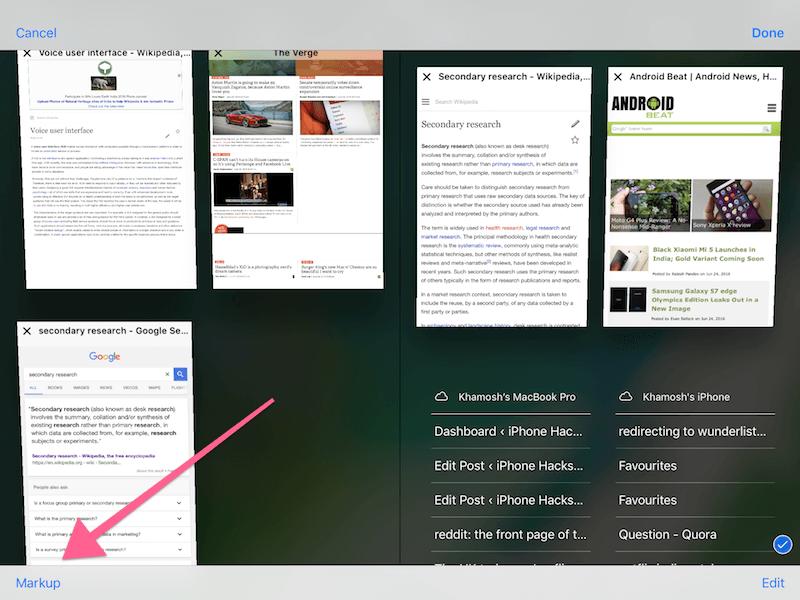800x600 pixels.
Task: Switch to the BOOKS tab in Google results
Action: (55, 386)
